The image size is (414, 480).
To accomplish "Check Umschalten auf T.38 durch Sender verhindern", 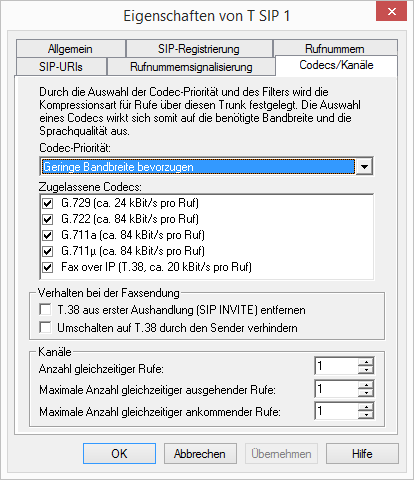I will 45,327.
